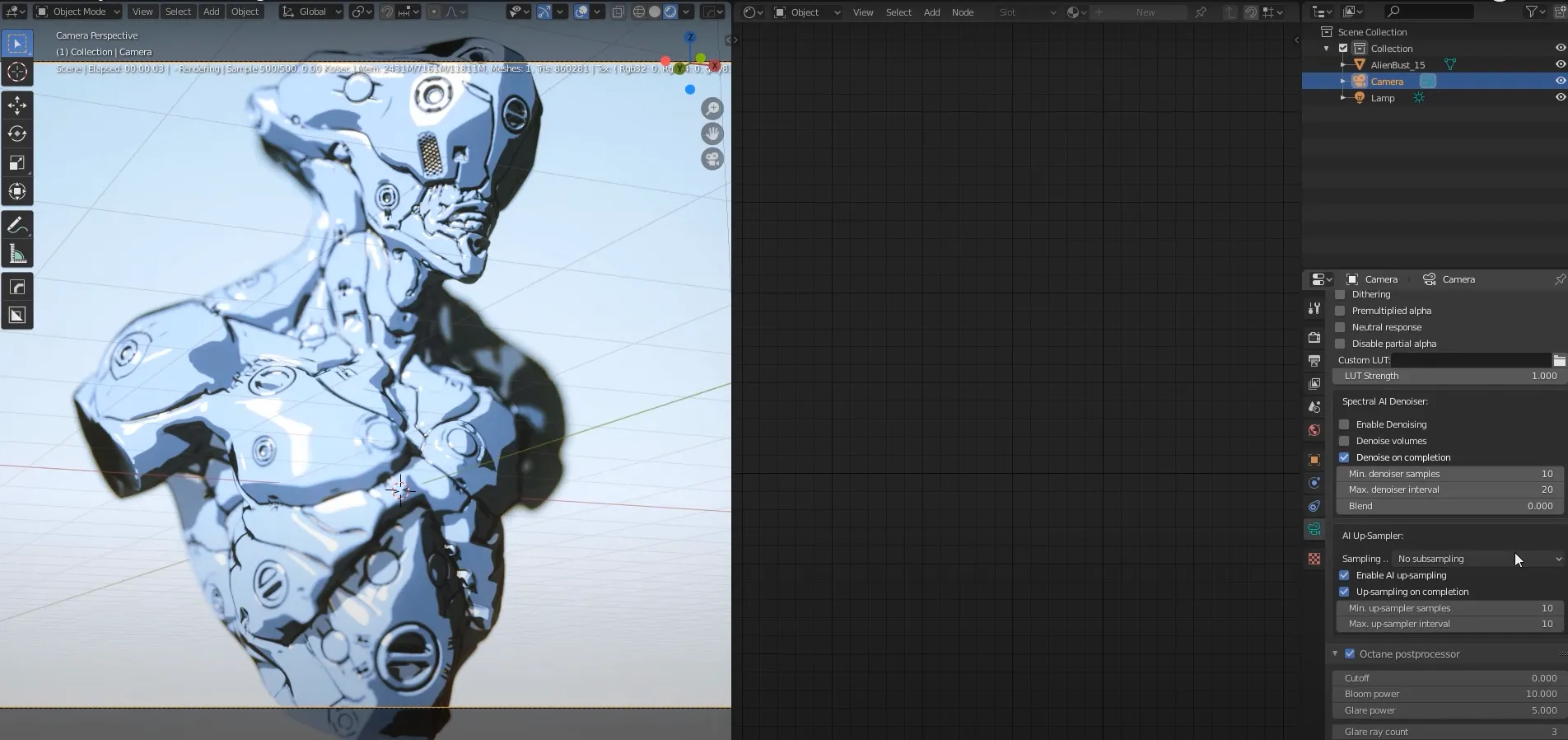Activate the Annotate pencil tool

(x=17, y=225)
